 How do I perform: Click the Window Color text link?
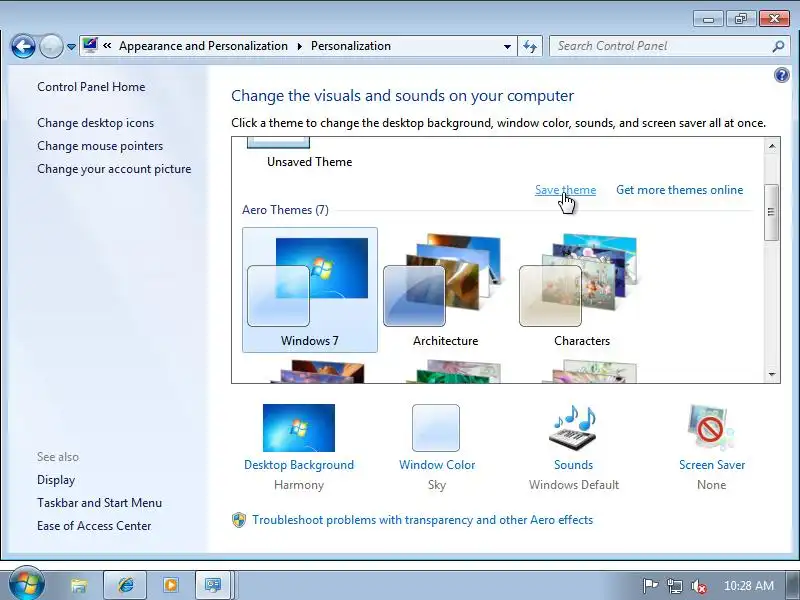437,465
